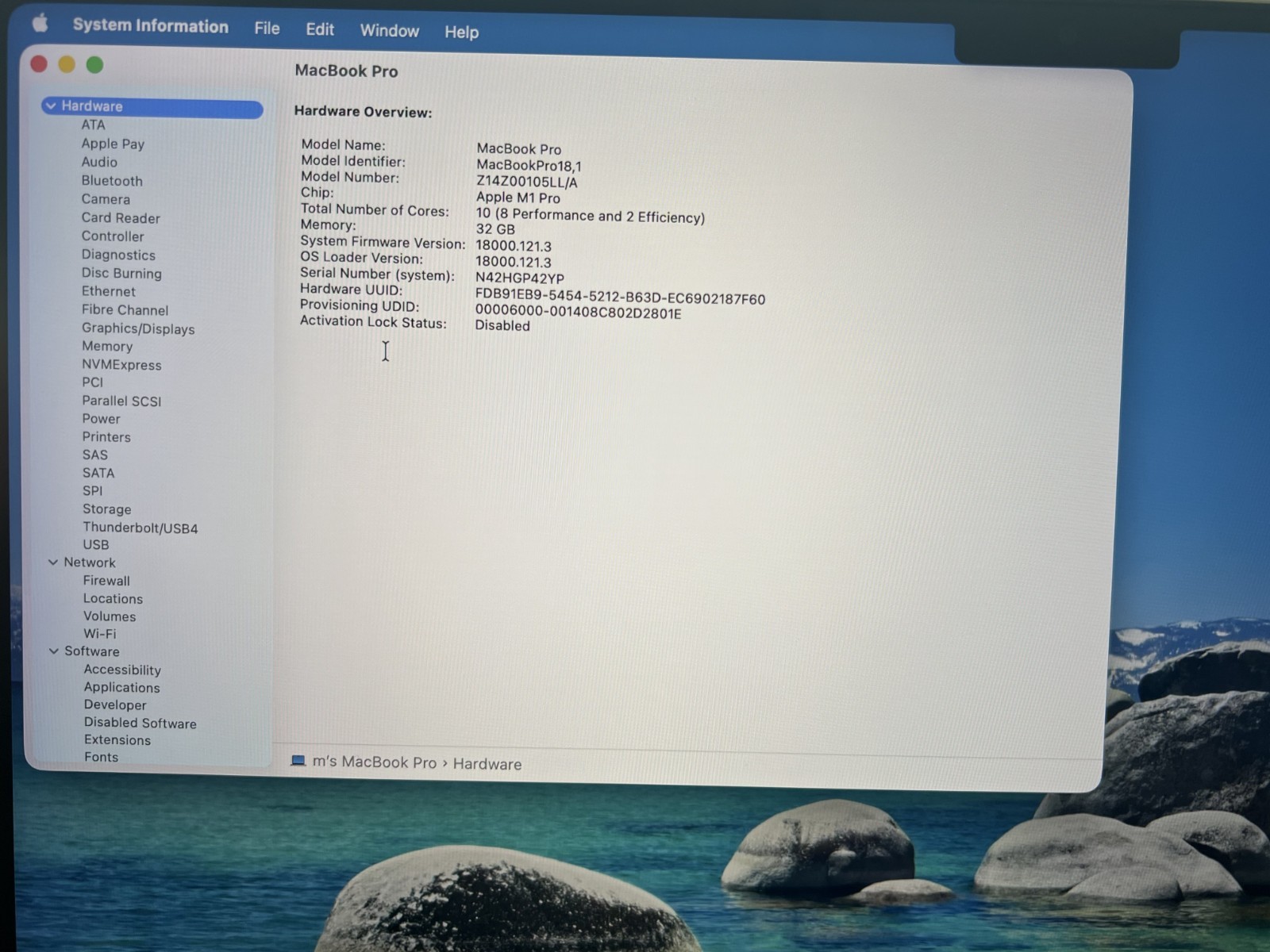The height and width of the screenshot is (952, 1270).
Task: Click the Provisioning UDID value
Action: [x=578, y=313]
